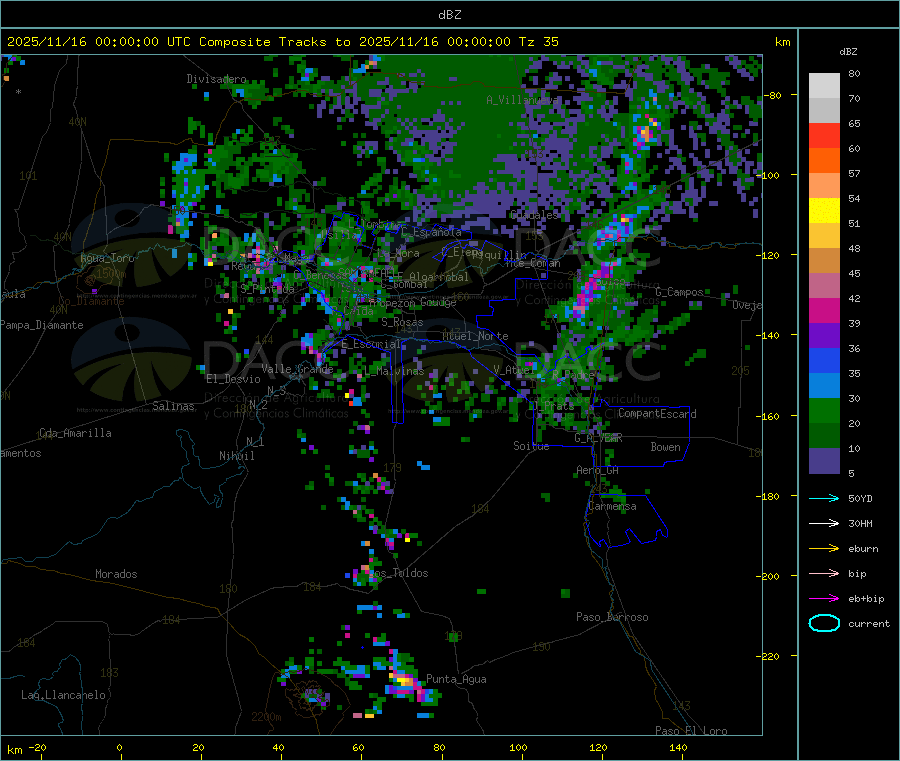The image size is (900, 761).
Task: Click the 'Los_Toldos' map label
Action: pos(398,573)
